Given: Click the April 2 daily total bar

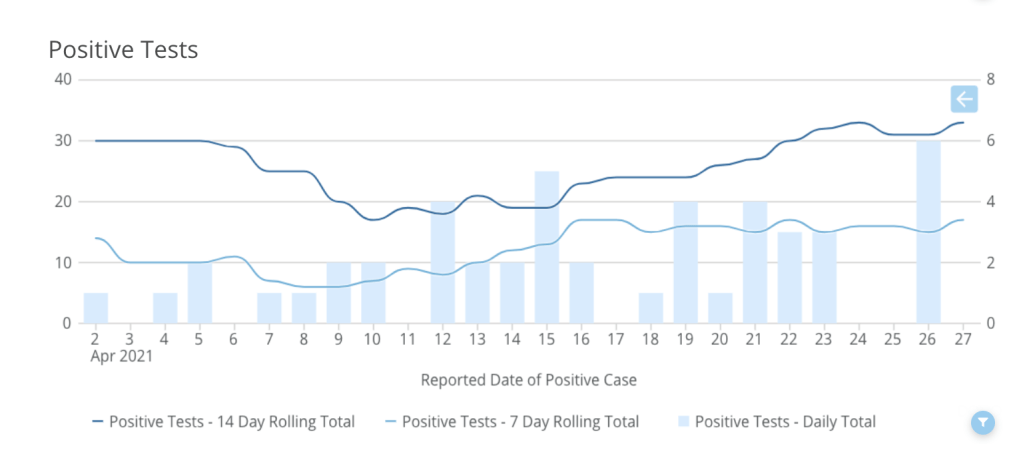Looking at the screenshot, I should tap(95, 309).
